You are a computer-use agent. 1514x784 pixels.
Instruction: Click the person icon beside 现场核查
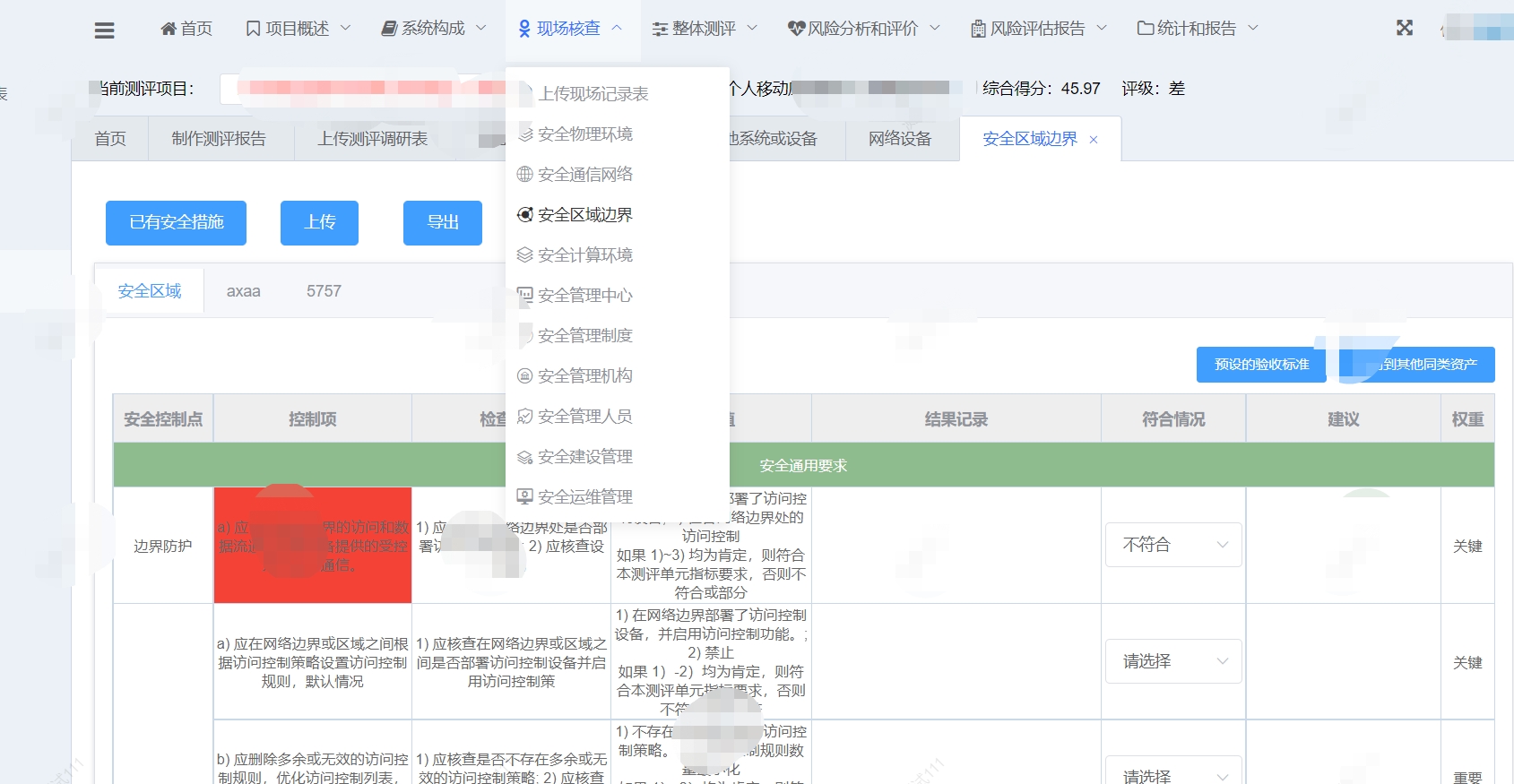click(524, 29)
